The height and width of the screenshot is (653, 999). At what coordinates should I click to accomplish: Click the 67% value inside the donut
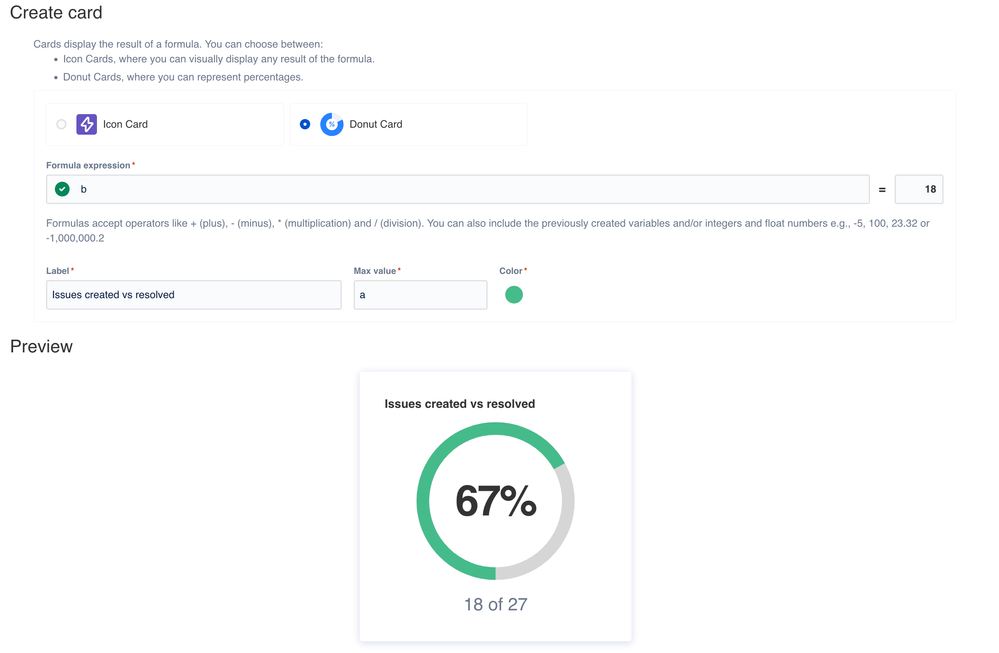pos(496,501)
